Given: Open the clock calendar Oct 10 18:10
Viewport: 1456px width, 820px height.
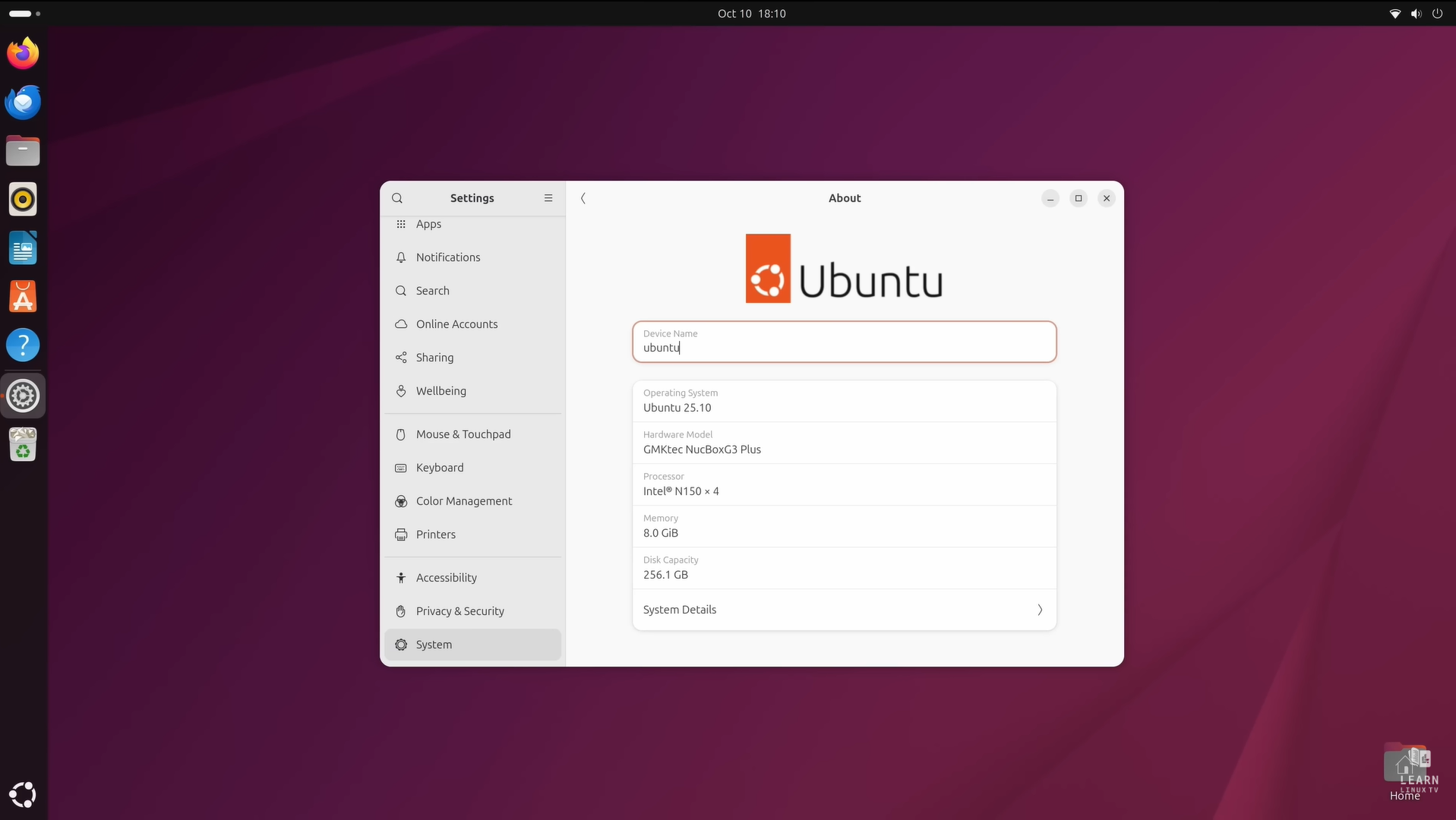Looking at the screenshot, I should (x=751, y=14).
